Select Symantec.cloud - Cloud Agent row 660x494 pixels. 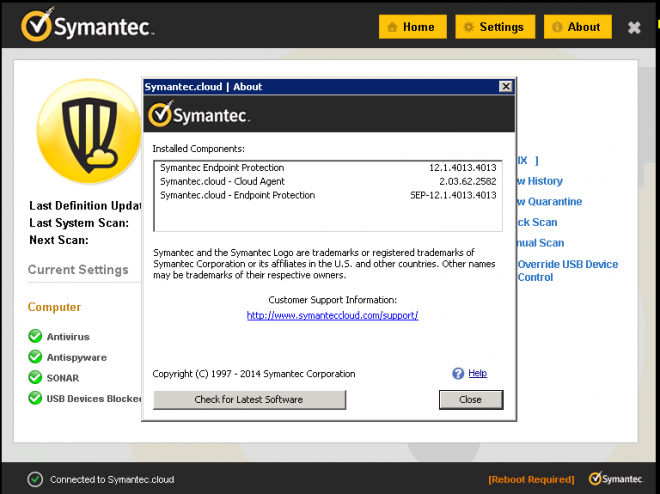[328, 181]
